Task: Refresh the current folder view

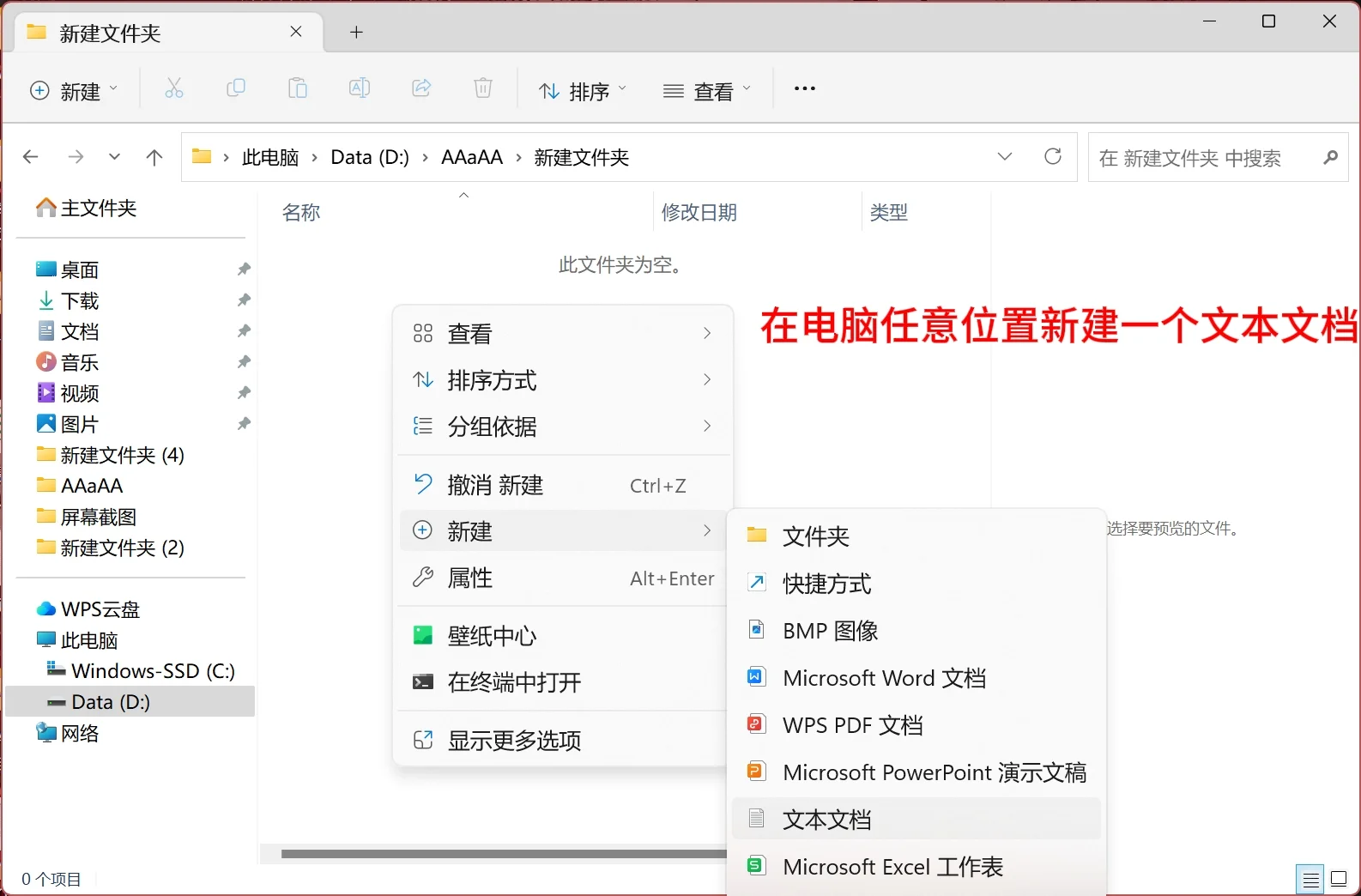Action: [x=1053, y=156]
